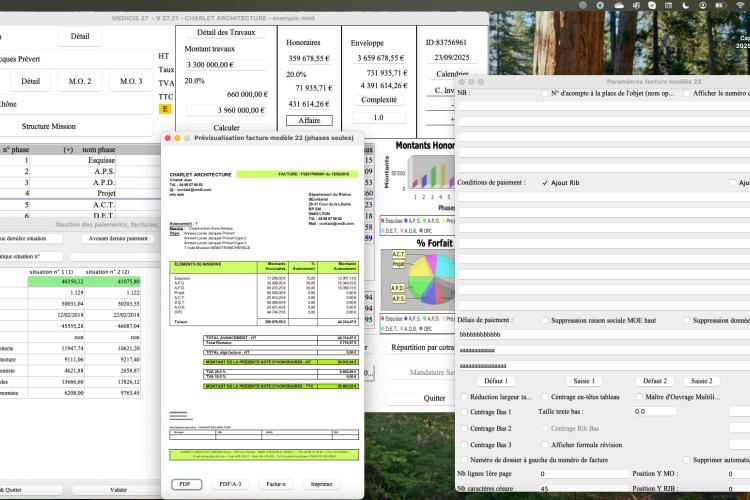Enable Numéro de dossier à gauche du numéro checkbox

click(464, 460)
